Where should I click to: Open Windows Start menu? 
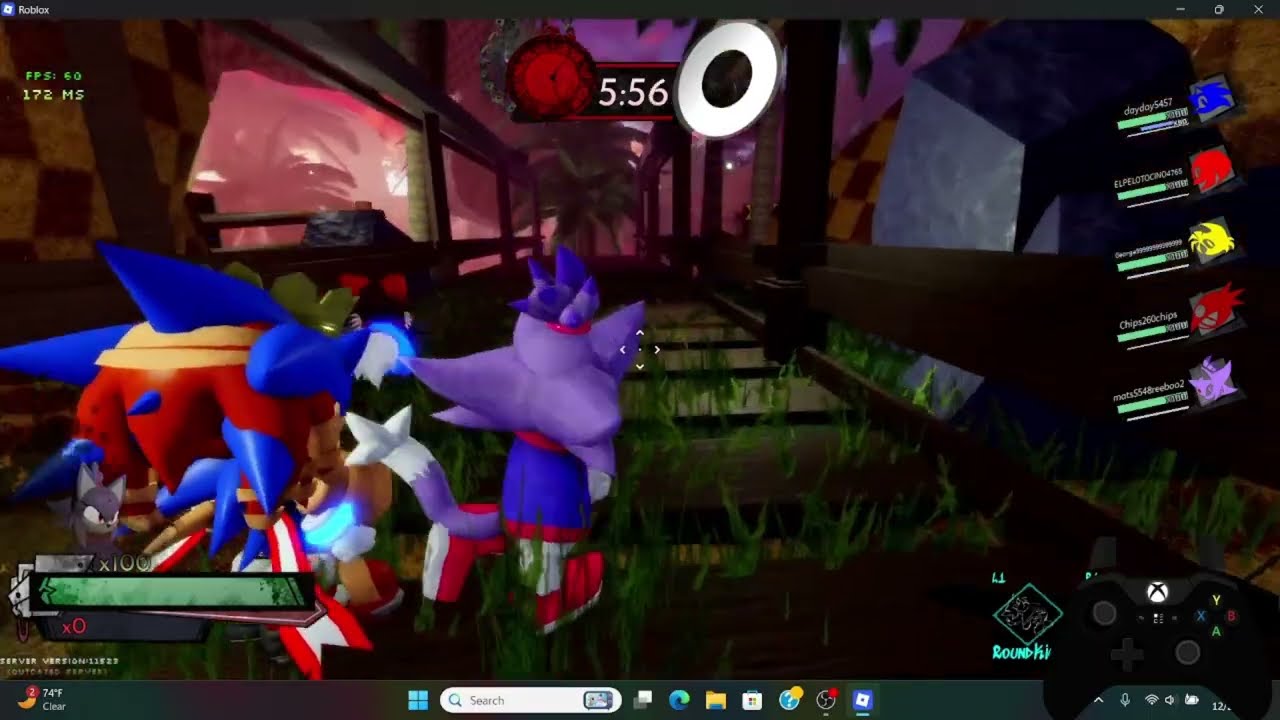[418, 700]
